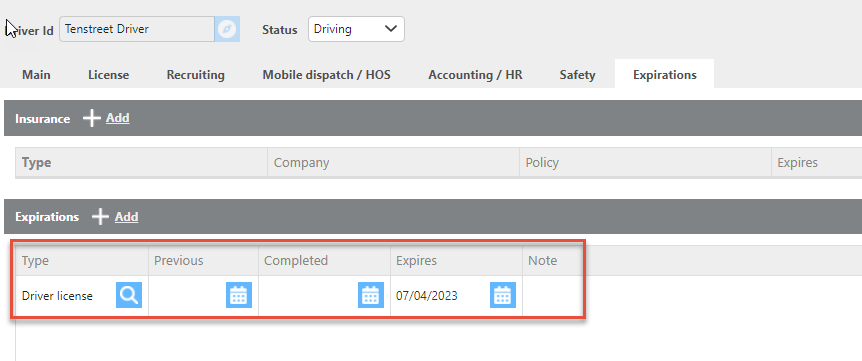
Task: Open the calendar picker in the Previous column
Action: click(239, 295)
